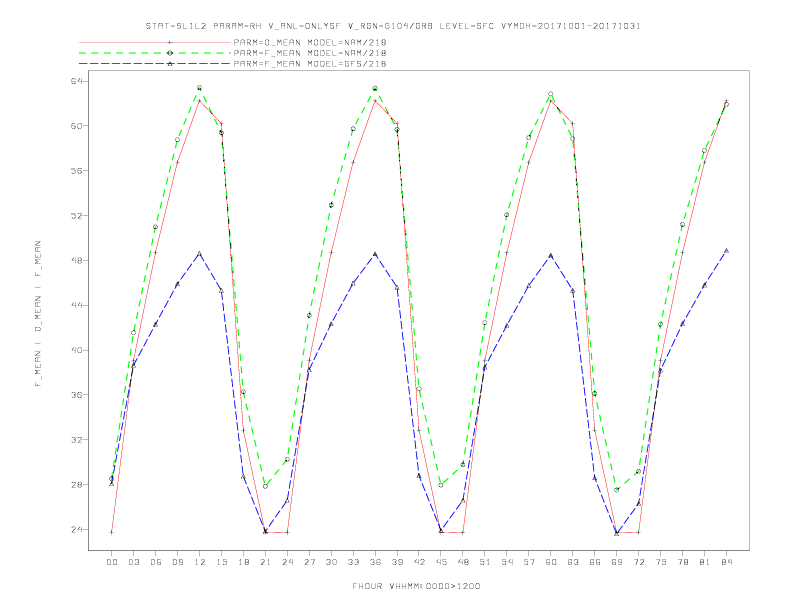792x612 pixels.
Task: Click x-axis tick label 27
Action: coord(309,562)
